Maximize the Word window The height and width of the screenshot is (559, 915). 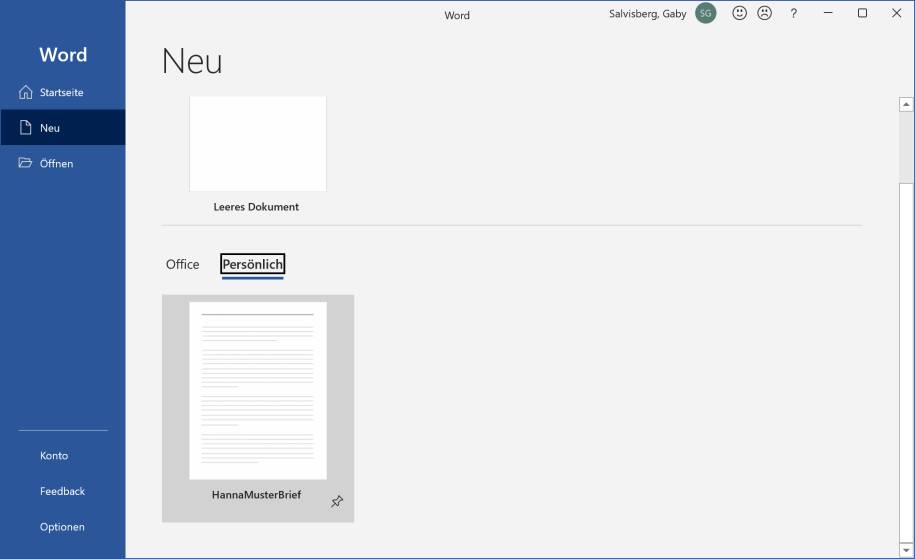point(862,13)
